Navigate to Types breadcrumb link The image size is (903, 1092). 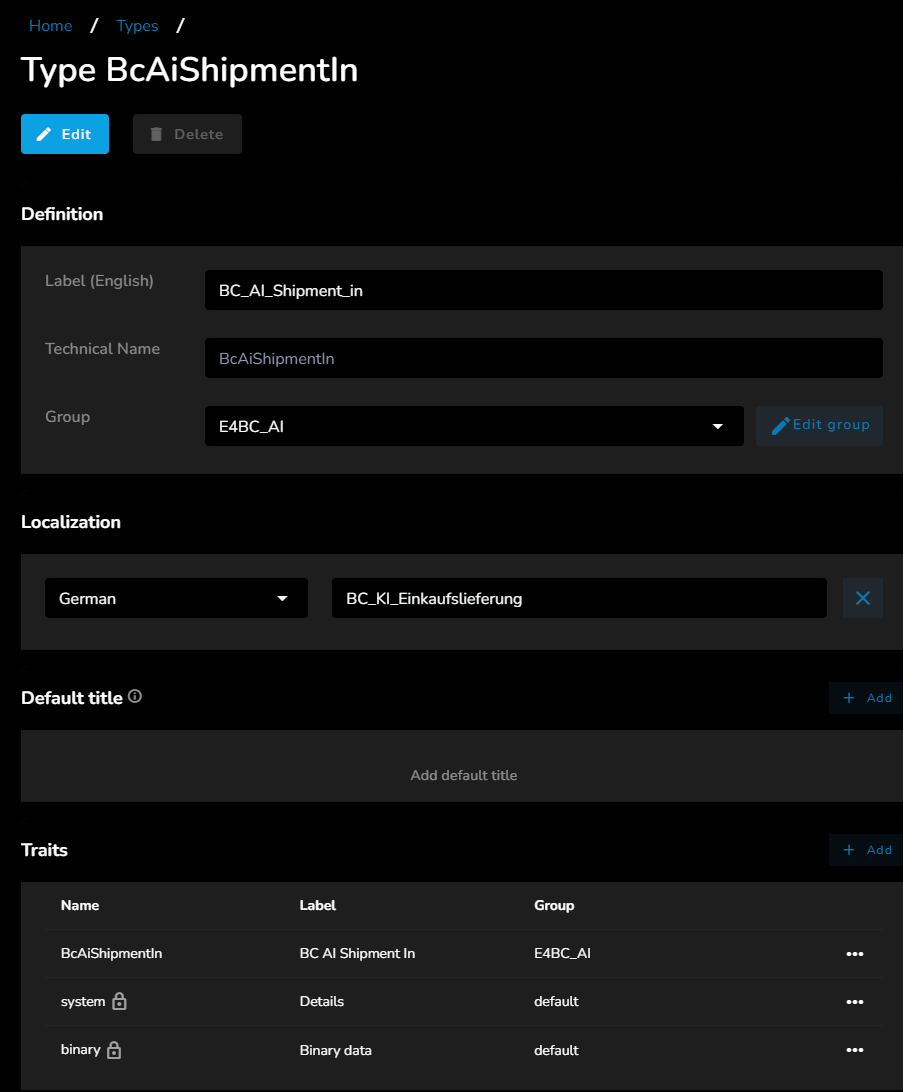(137, 26)
